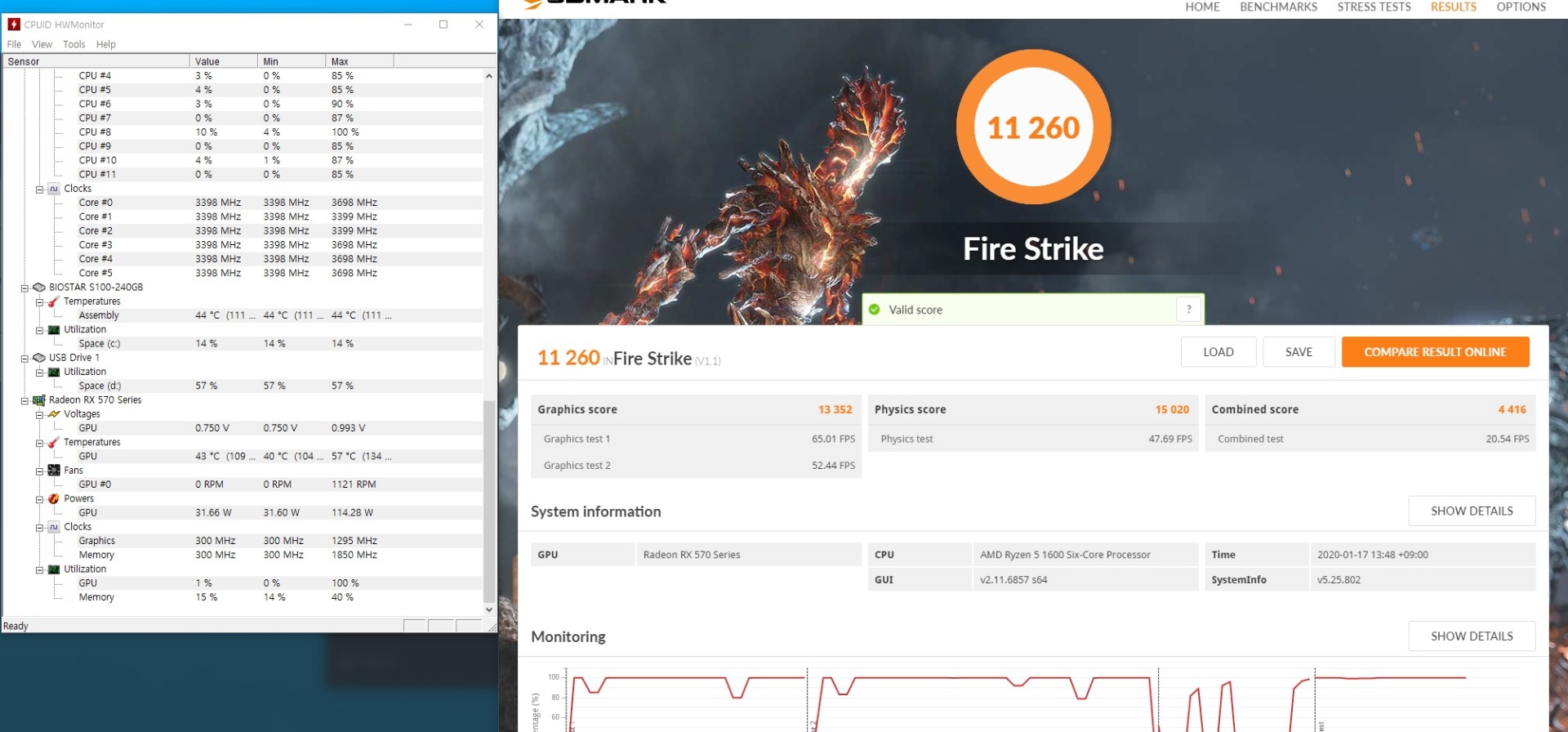Click the Value column header

click(224, 61)
